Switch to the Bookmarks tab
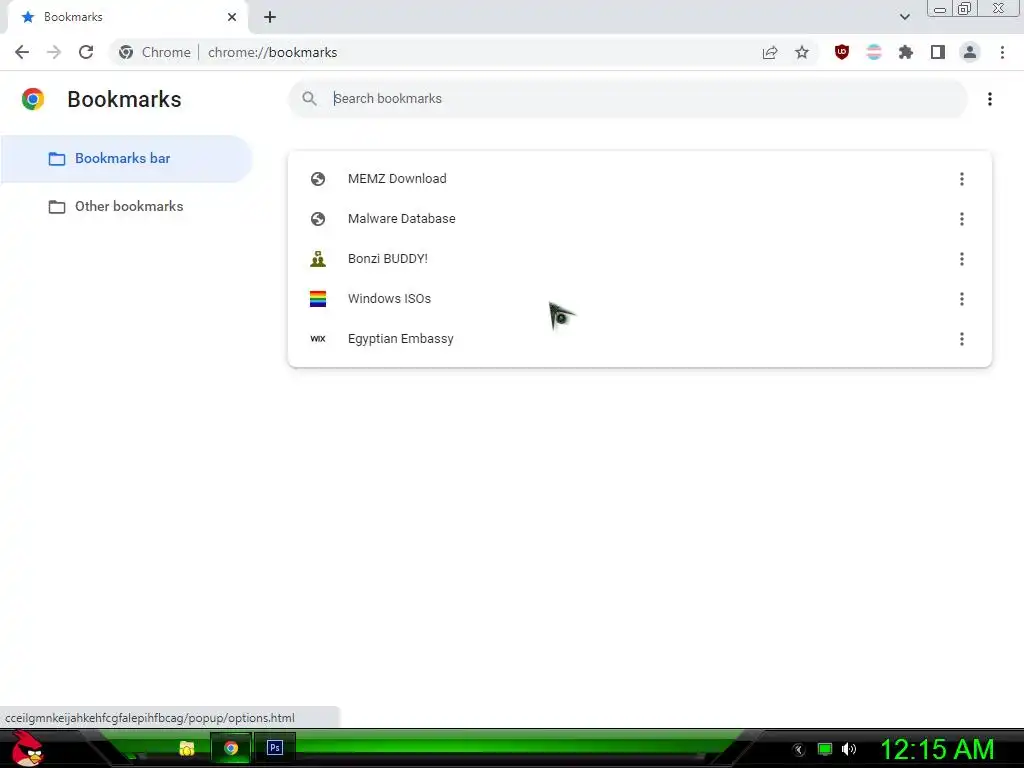 click(127, 17)
